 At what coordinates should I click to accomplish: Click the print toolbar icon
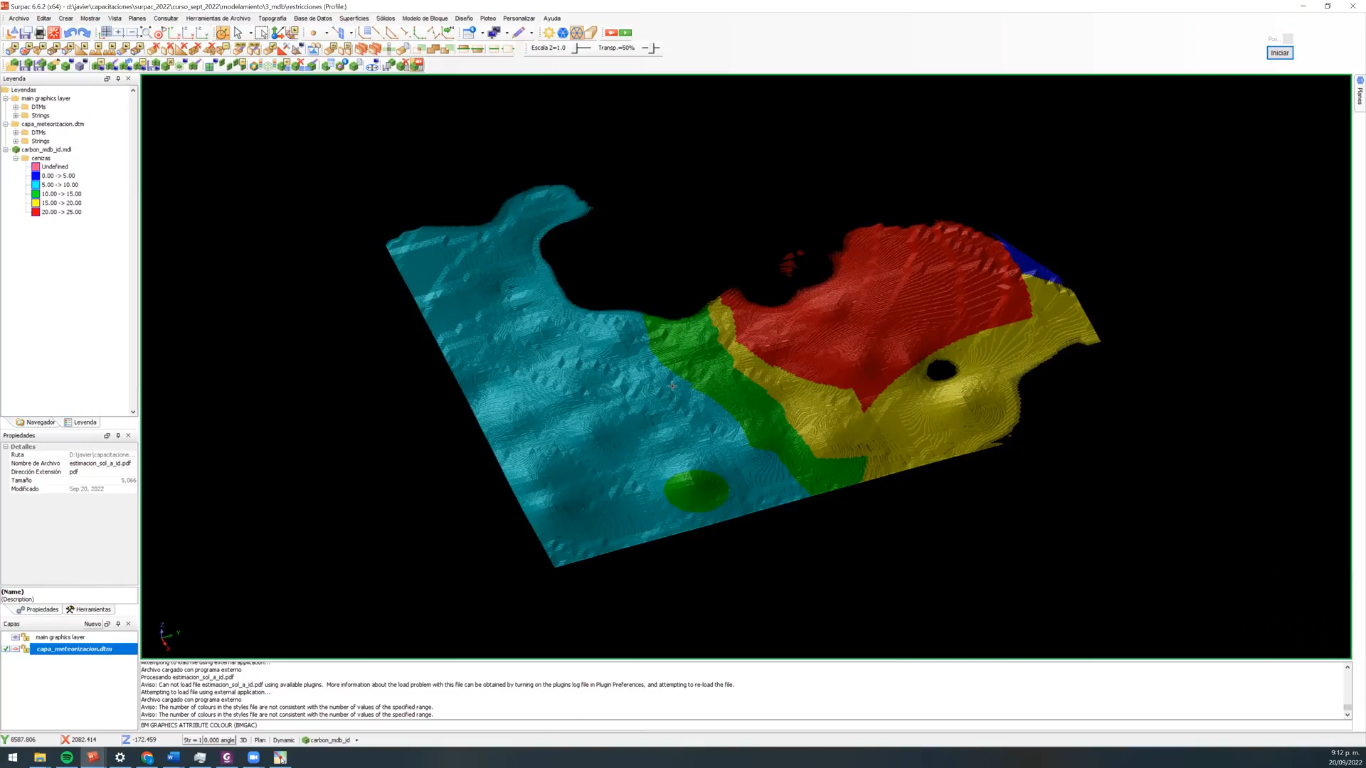(40, 33)
